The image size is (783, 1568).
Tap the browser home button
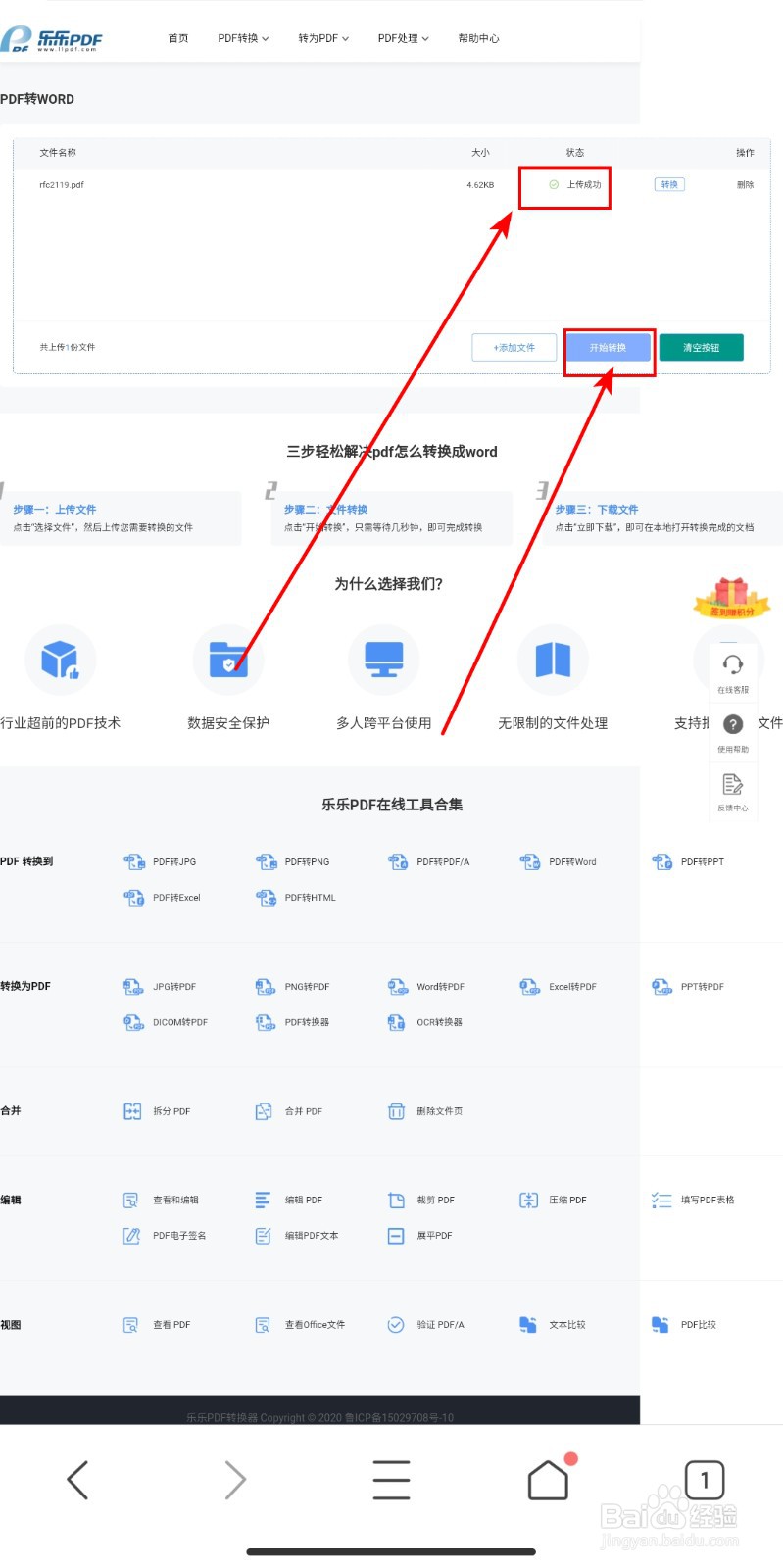[548, 1480]
